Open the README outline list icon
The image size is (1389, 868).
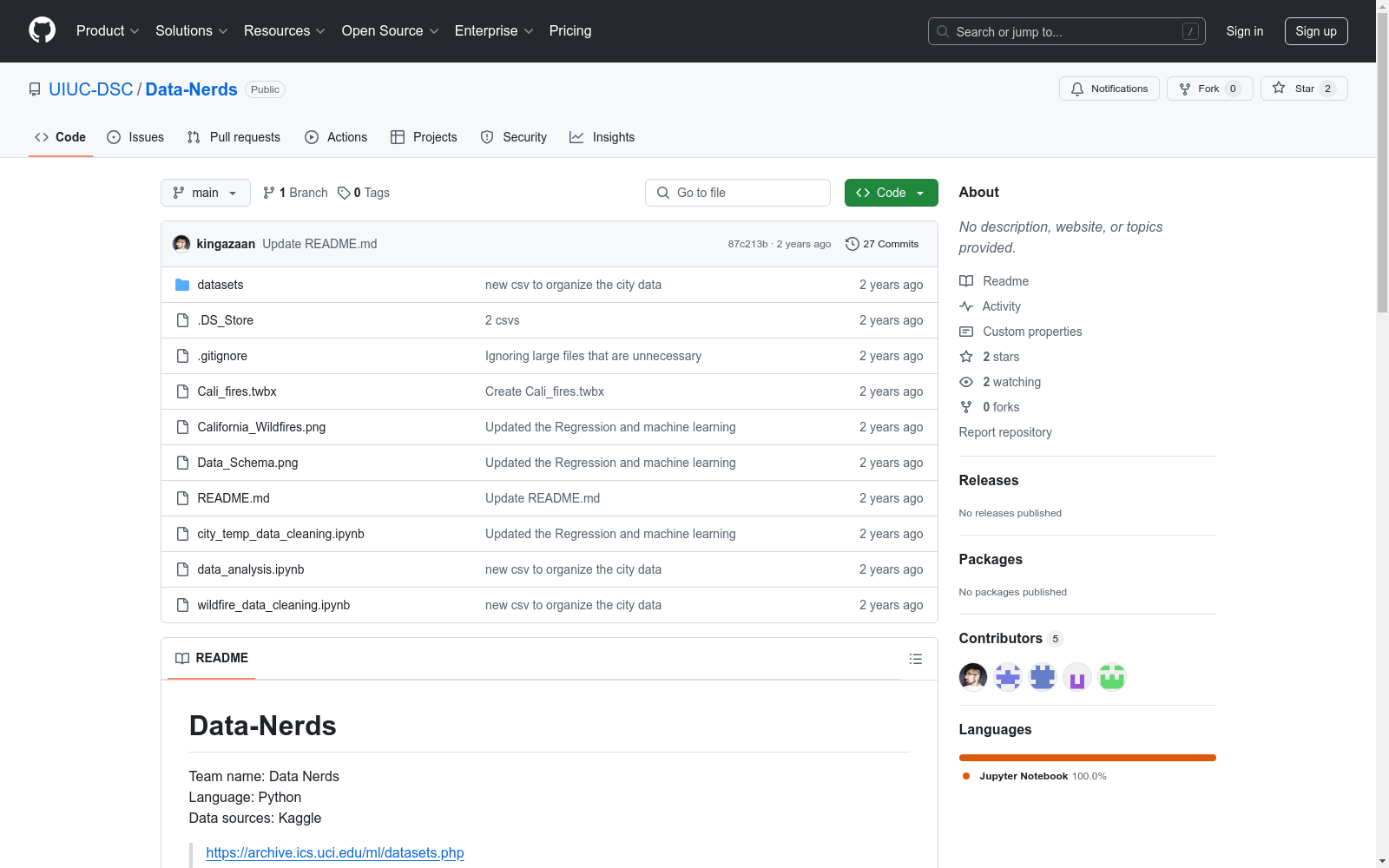click(915, 659)
